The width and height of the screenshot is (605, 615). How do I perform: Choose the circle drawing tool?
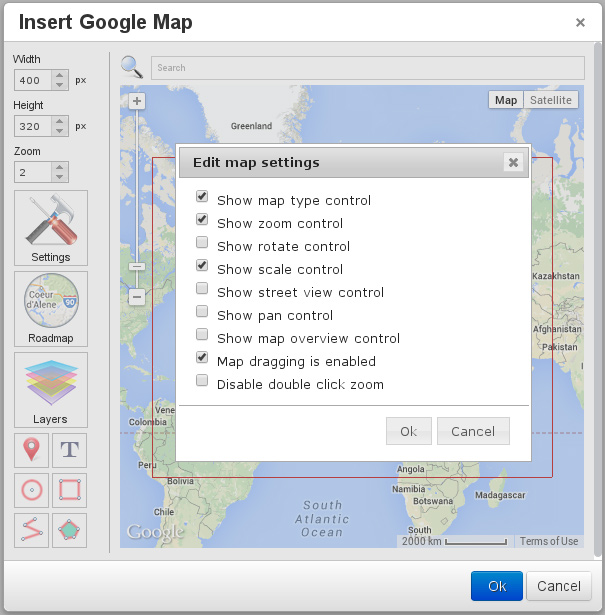tap(32, 490)
